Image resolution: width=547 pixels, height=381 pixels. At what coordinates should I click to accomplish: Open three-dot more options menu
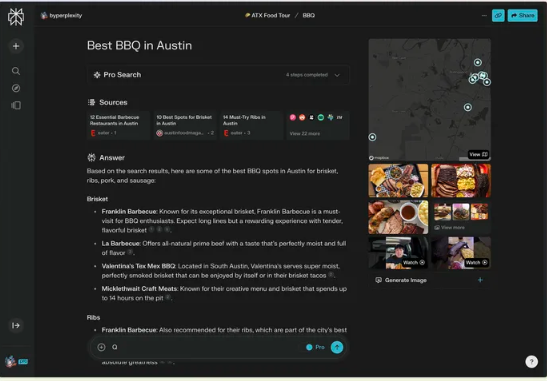484,16
